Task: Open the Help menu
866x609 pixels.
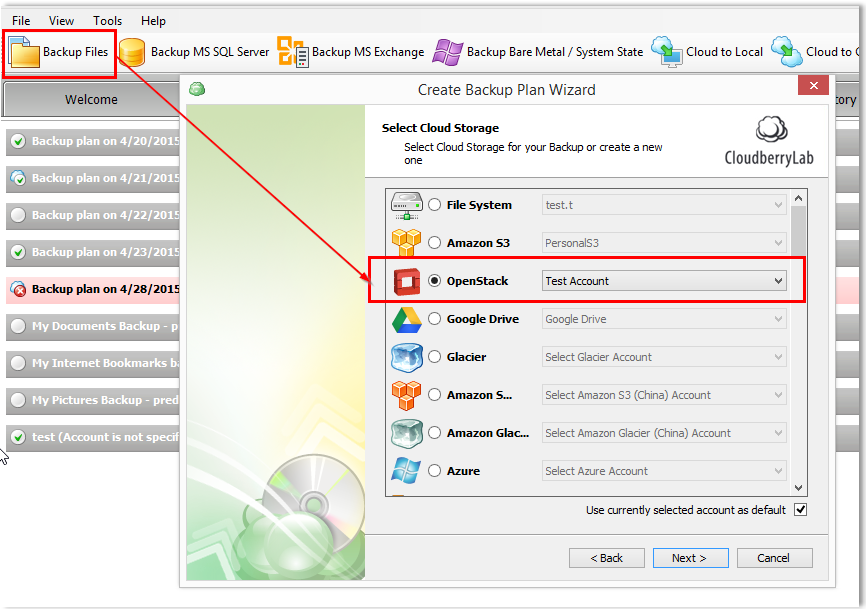Action: tap(153, 21)
